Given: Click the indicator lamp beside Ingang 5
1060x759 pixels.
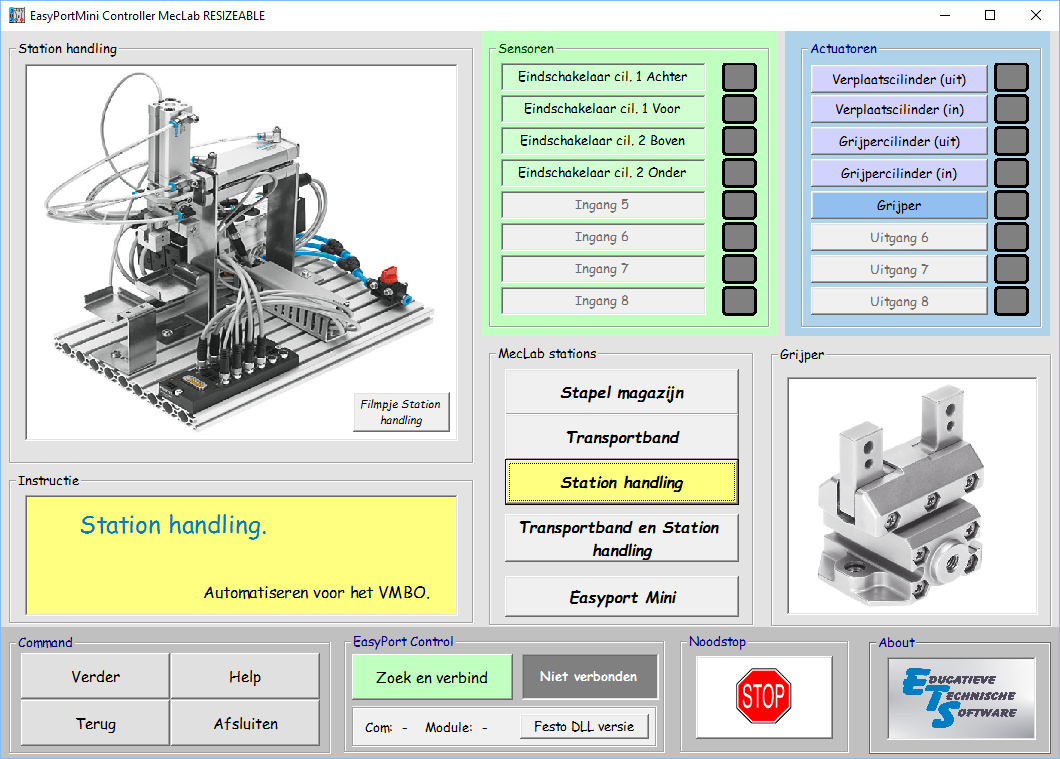Looking at the screenshot, I should click(x=739, y=205).
